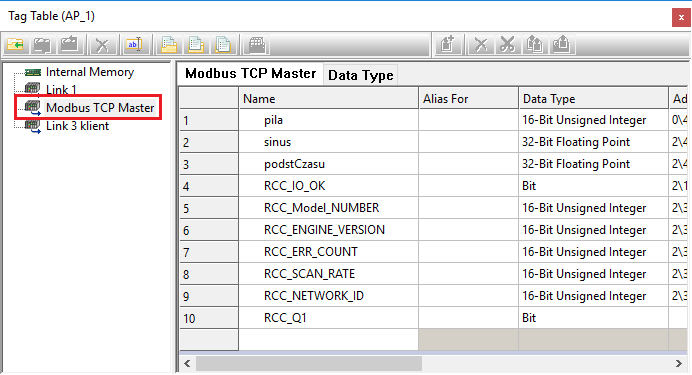Select Modbus TCP Master tree item

tap(100, 108)
